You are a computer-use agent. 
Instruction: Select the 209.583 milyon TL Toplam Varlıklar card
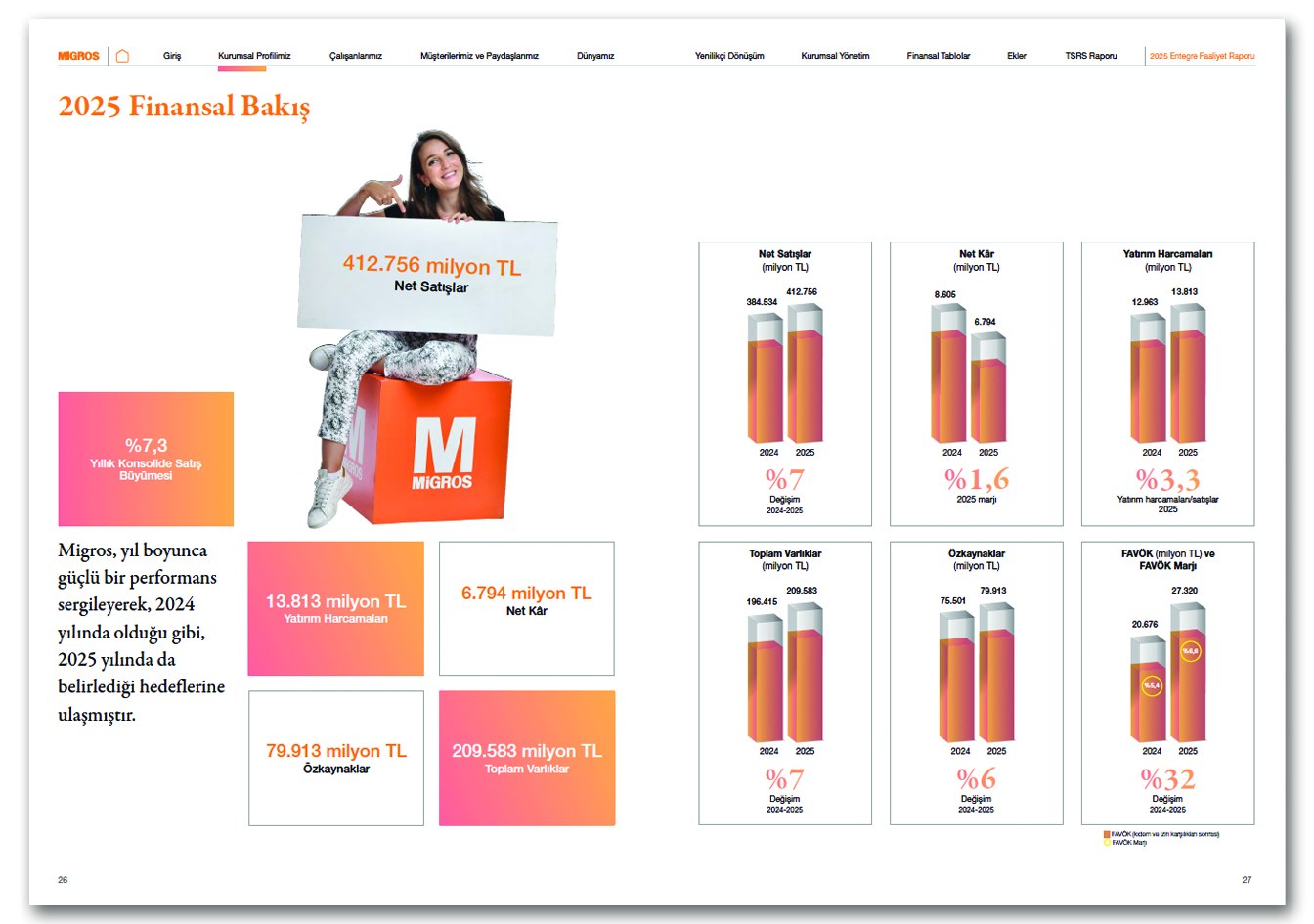coord(527,758)
